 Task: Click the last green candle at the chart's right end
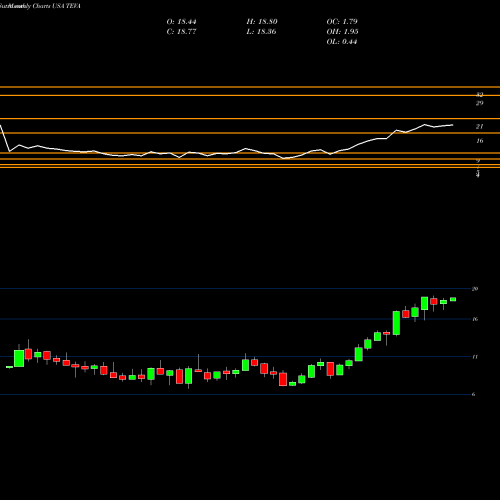453,299
